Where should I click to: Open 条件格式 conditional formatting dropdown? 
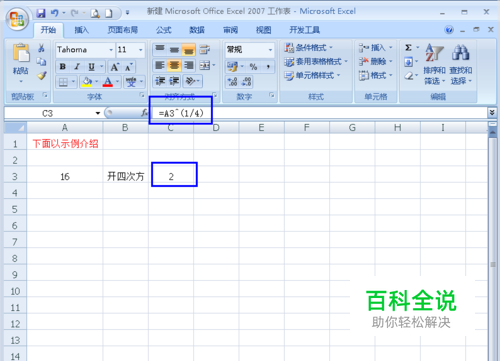(308, 48)
